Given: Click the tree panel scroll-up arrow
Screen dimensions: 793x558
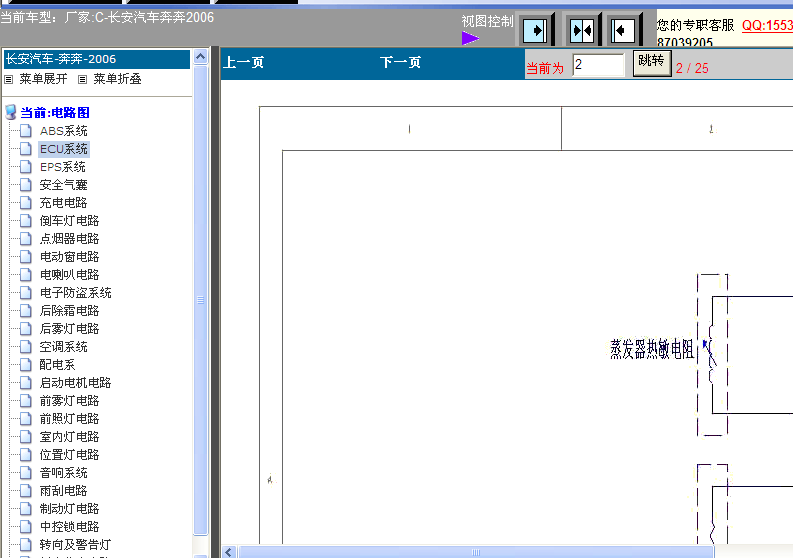Looking at the screenshot, I should tap(201, 57).
